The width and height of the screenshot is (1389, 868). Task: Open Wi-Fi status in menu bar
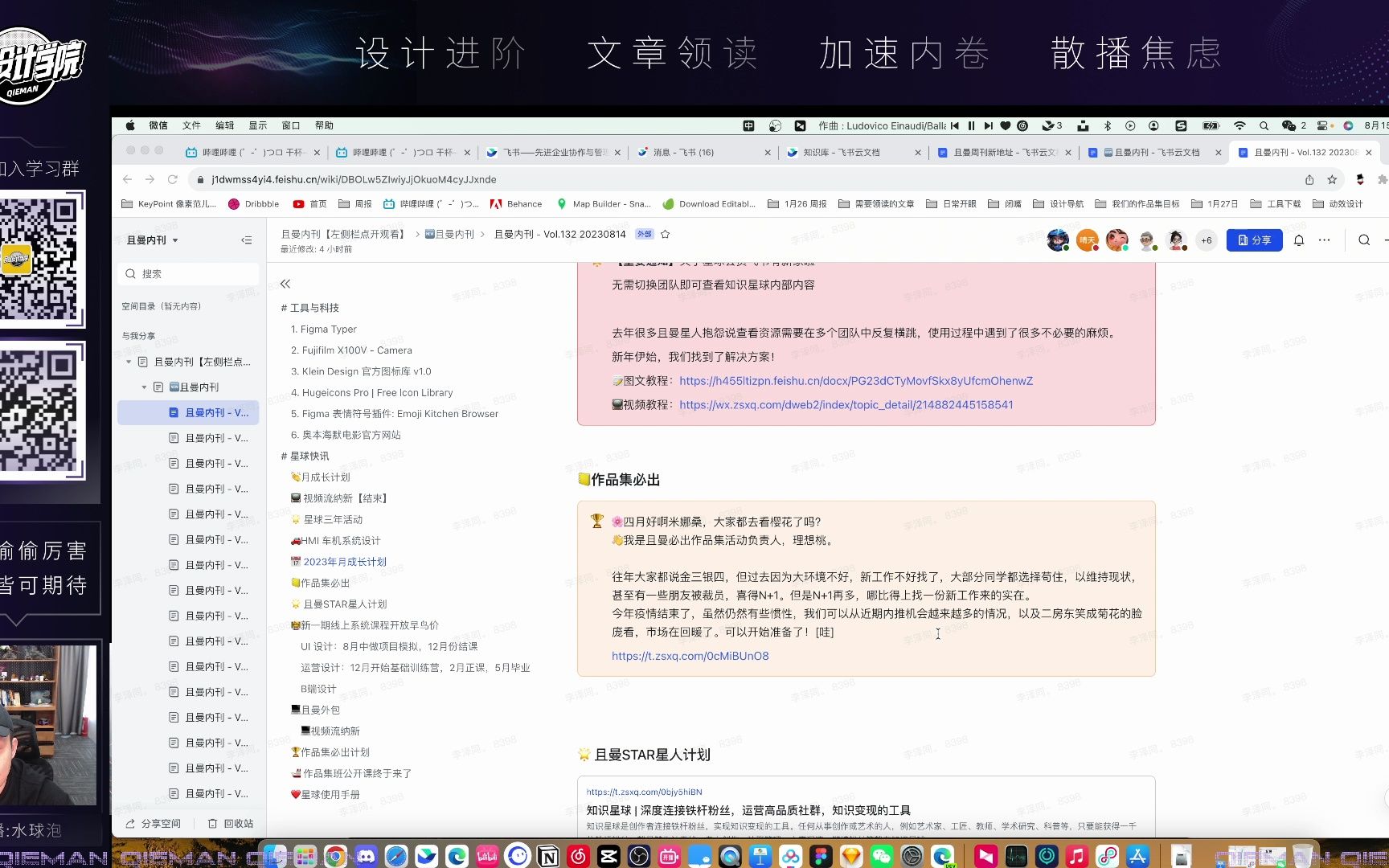pyautogui.click(x=1239, y=125)
